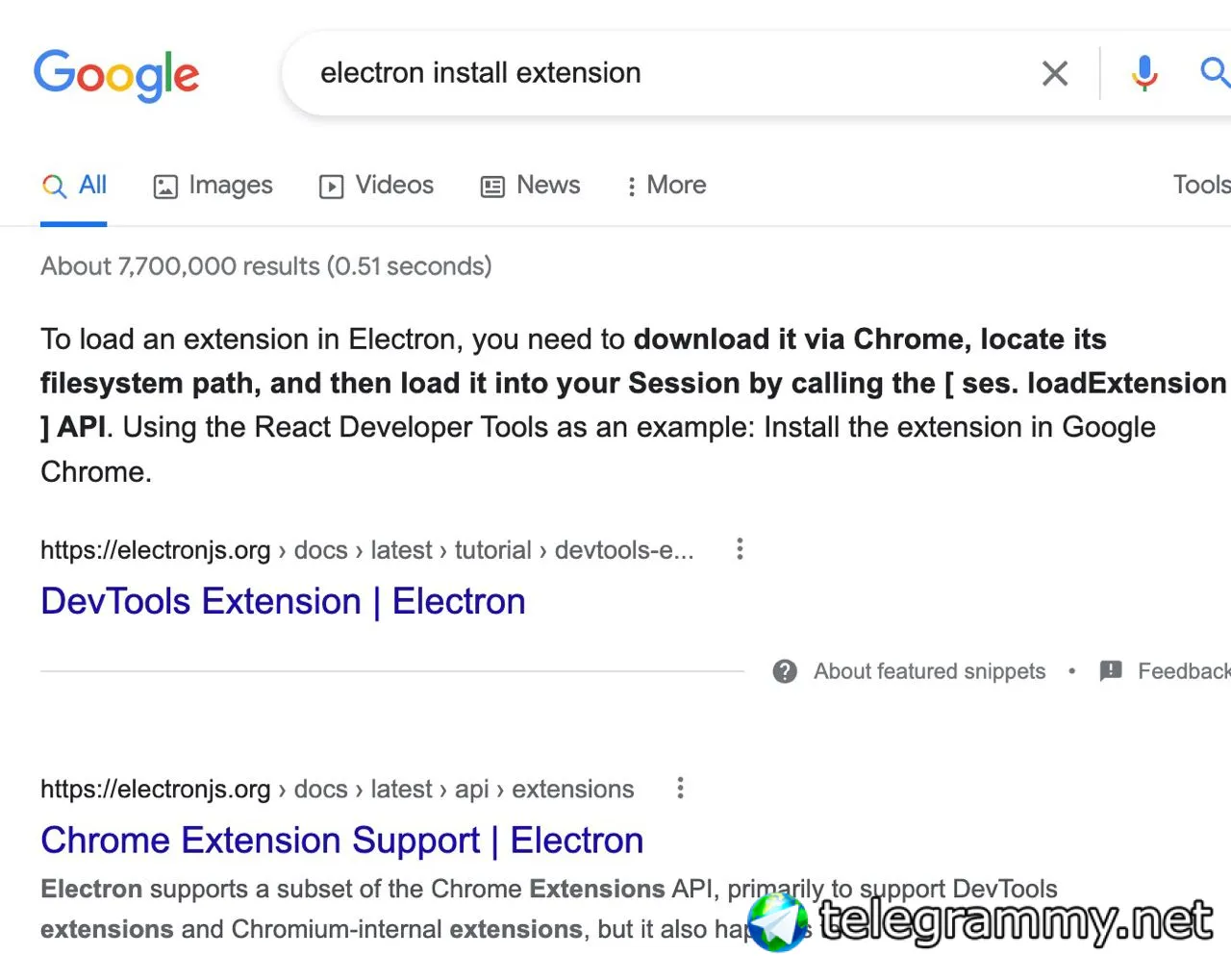Open options menu for Chrome Extension Support result
1231x980 pixels.
coord(680,789)
